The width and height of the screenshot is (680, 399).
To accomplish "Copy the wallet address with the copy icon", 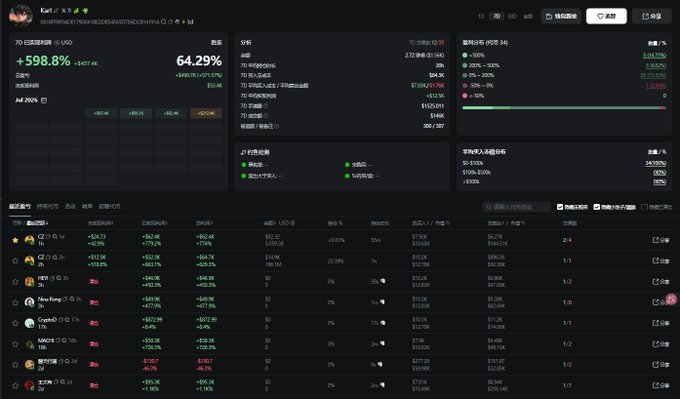I will pyautogui.click(x=170, y=22).
